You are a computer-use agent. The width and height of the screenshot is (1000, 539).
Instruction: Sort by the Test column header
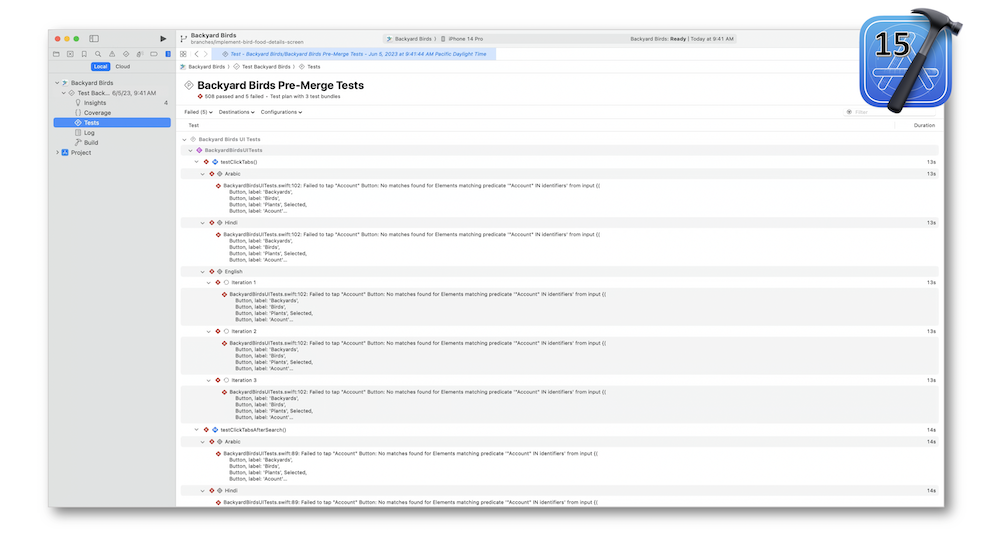(x=194, y=126)
